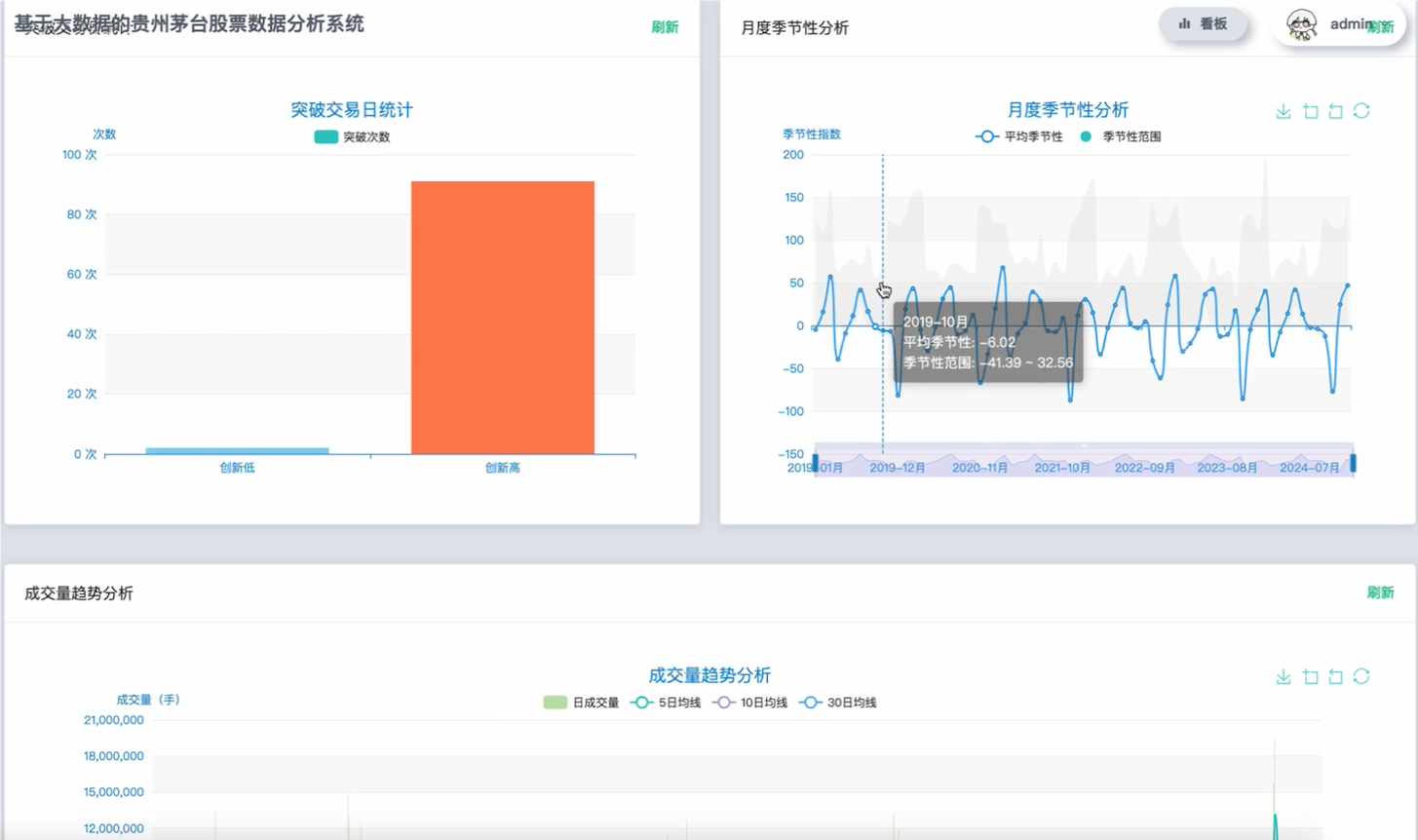1418x840 pixels.
Task: Click the 21,000,000 axis value
Action: 114,720
